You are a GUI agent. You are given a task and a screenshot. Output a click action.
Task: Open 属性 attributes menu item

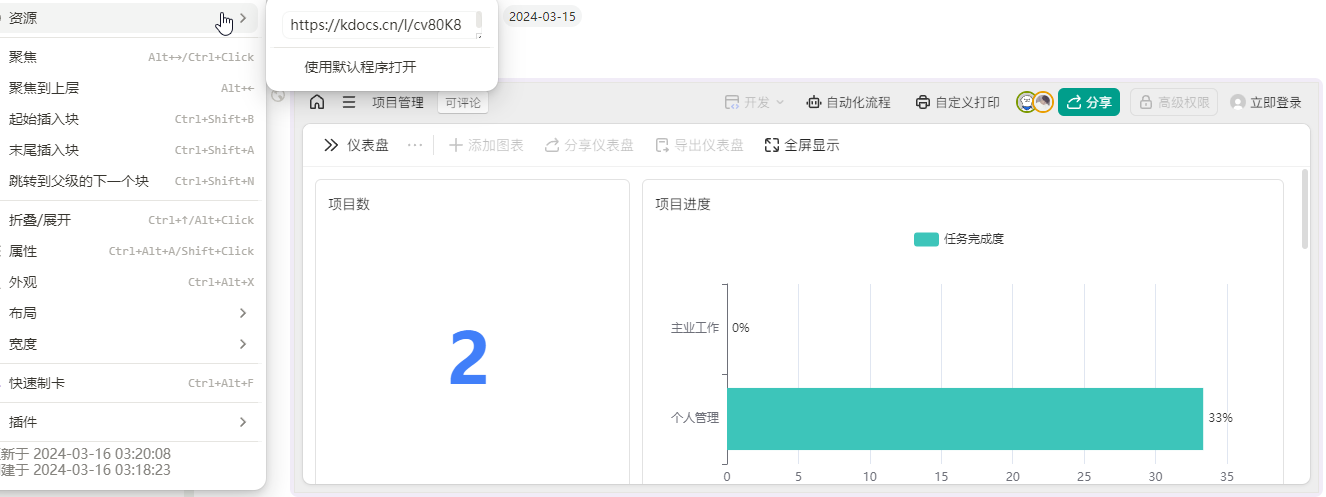(x=130, y=251)
